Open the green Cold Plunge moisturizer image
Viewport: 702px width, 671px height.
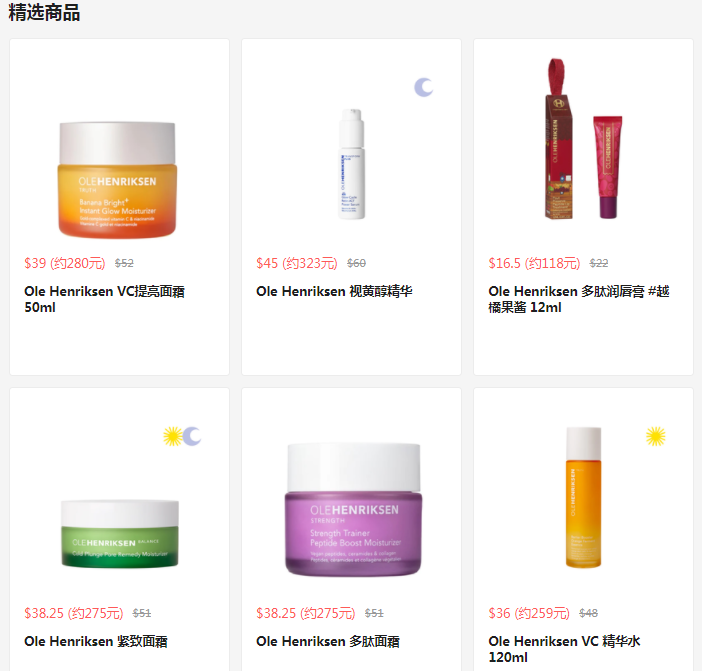click(120, 534)
